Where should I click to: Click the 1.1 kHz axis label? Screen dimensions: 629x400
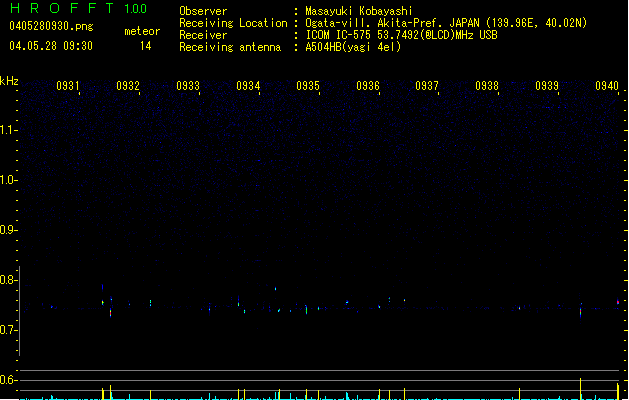pyautogui.click(x=8, y=130)
